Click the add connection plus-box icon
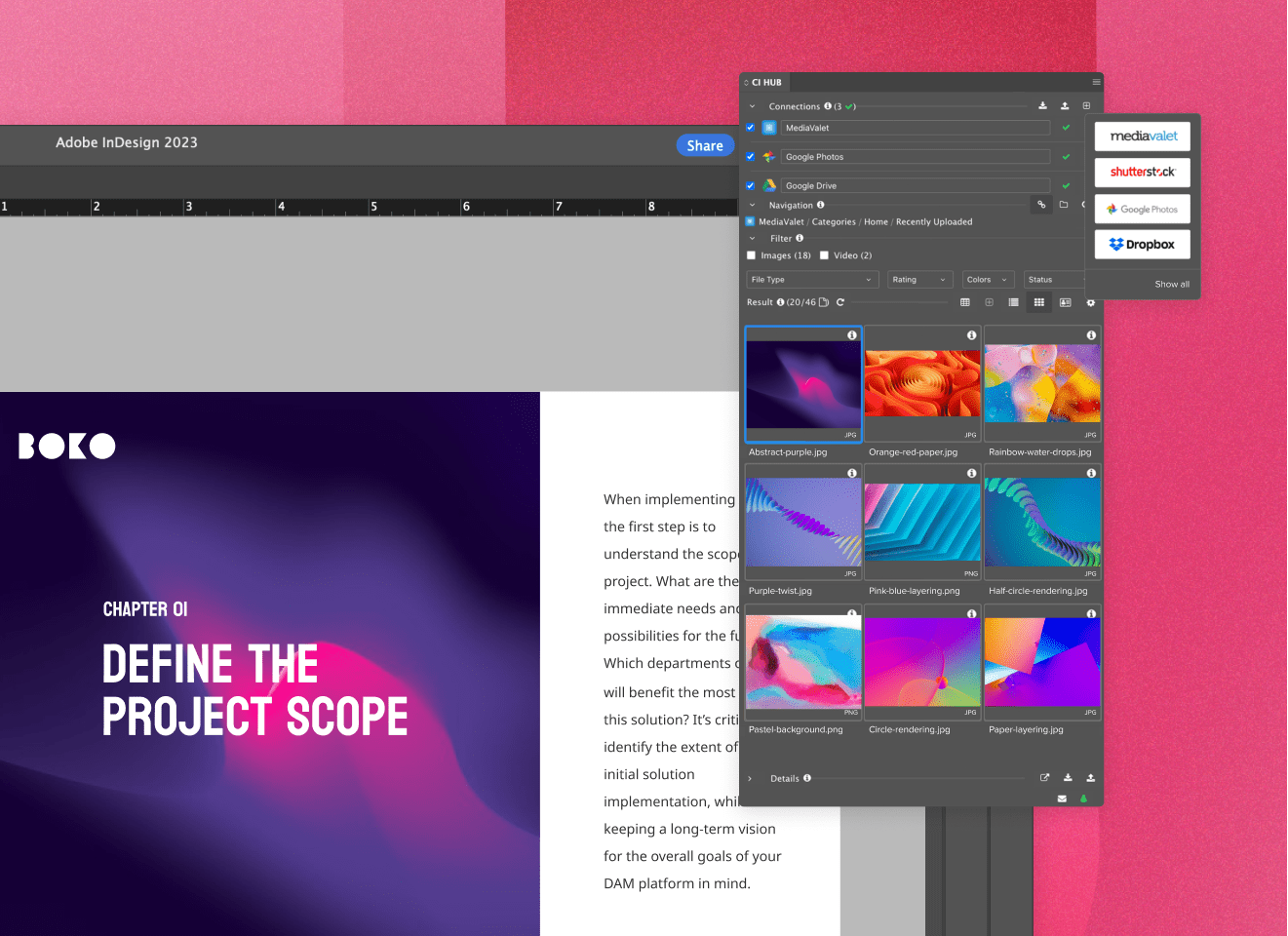The height and width of the screenshot is (936, 1288). pos(1086,106)
